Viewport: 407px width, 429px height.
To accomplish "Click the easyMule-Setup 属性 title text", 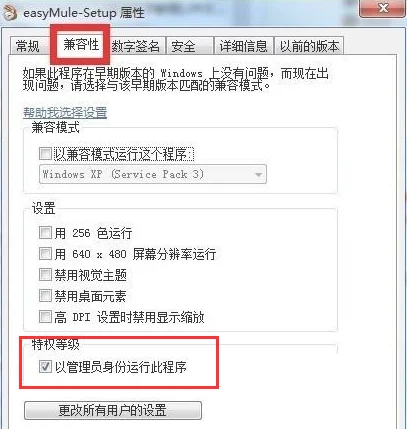I will click(84, 13).
